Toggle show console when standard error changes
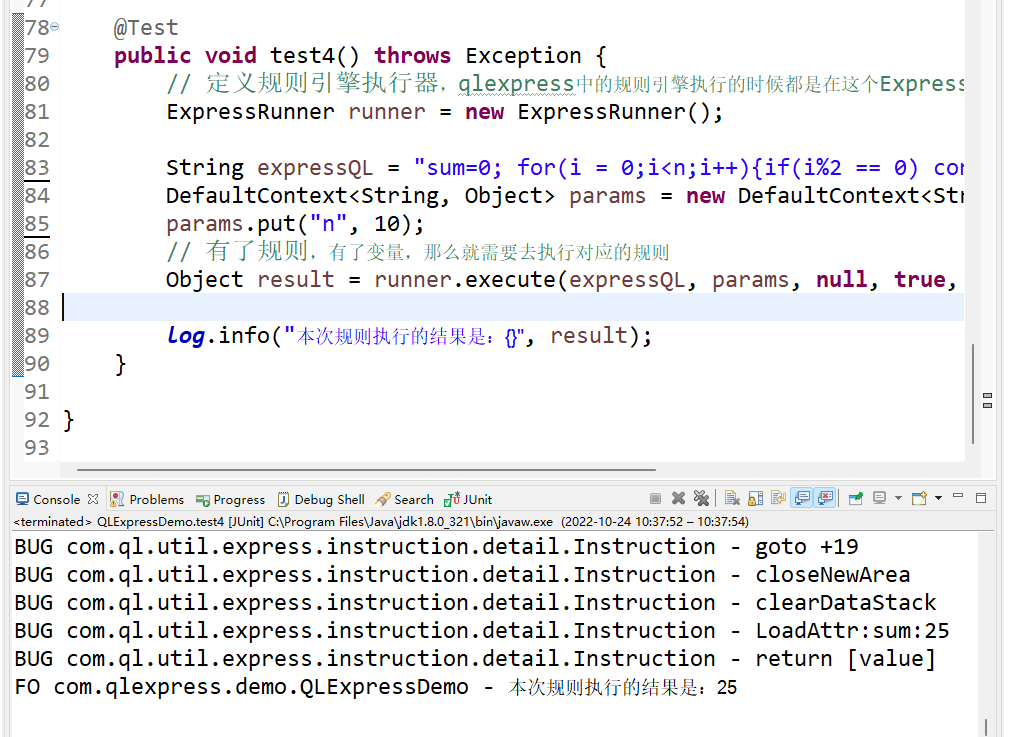The height and width of the screenshot is (737, 1020). (x=825, y=498)
